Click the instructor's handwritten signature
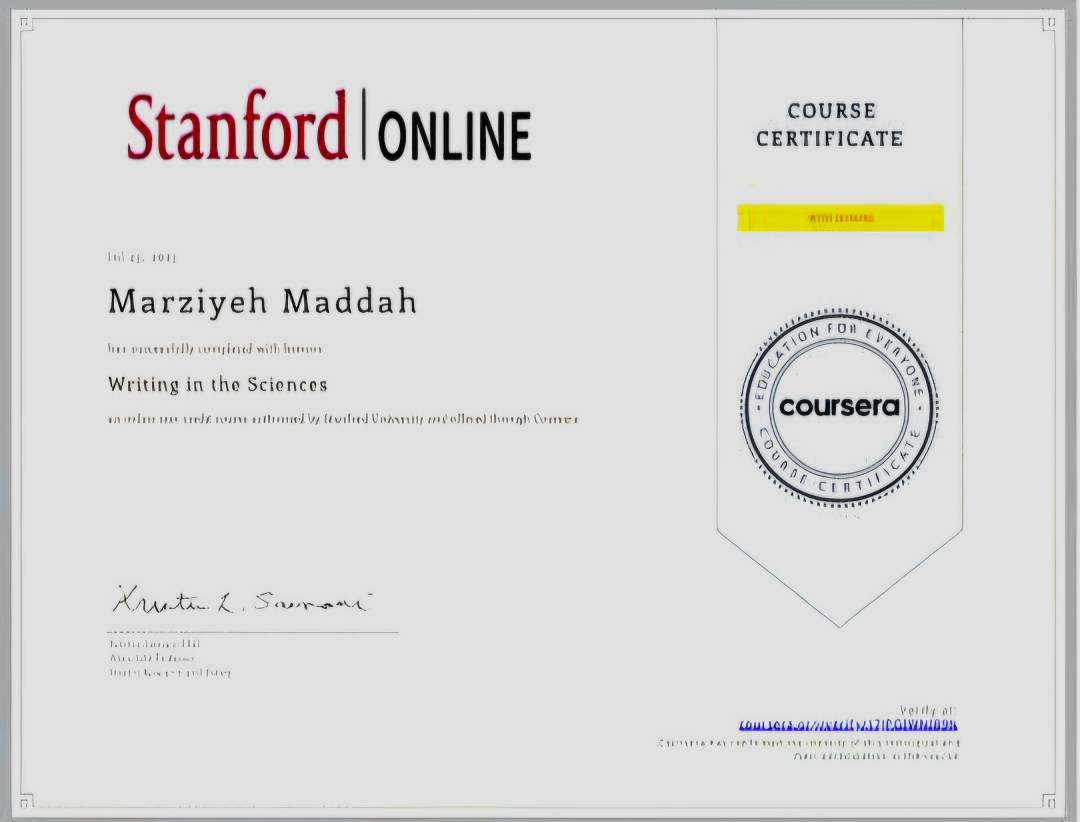Image resolution: width=1080 pixels, height=822 pixels. pos(241,601)
